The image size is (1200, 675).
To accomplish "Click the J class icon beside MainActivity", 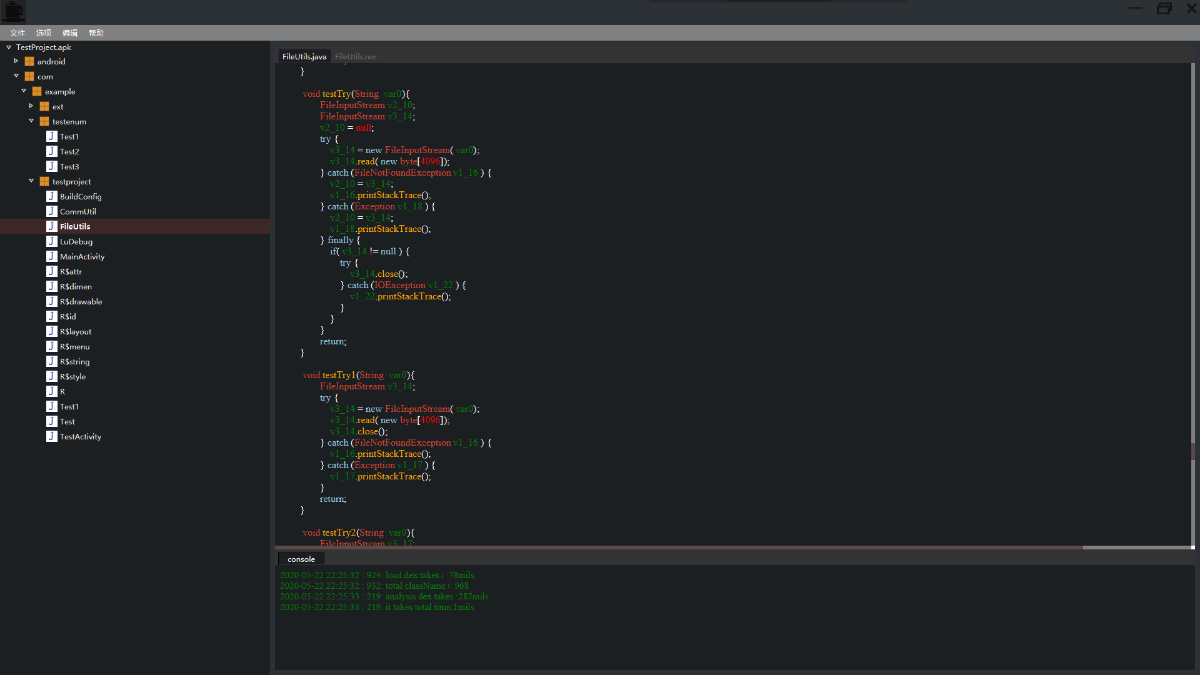I will 51,256.
